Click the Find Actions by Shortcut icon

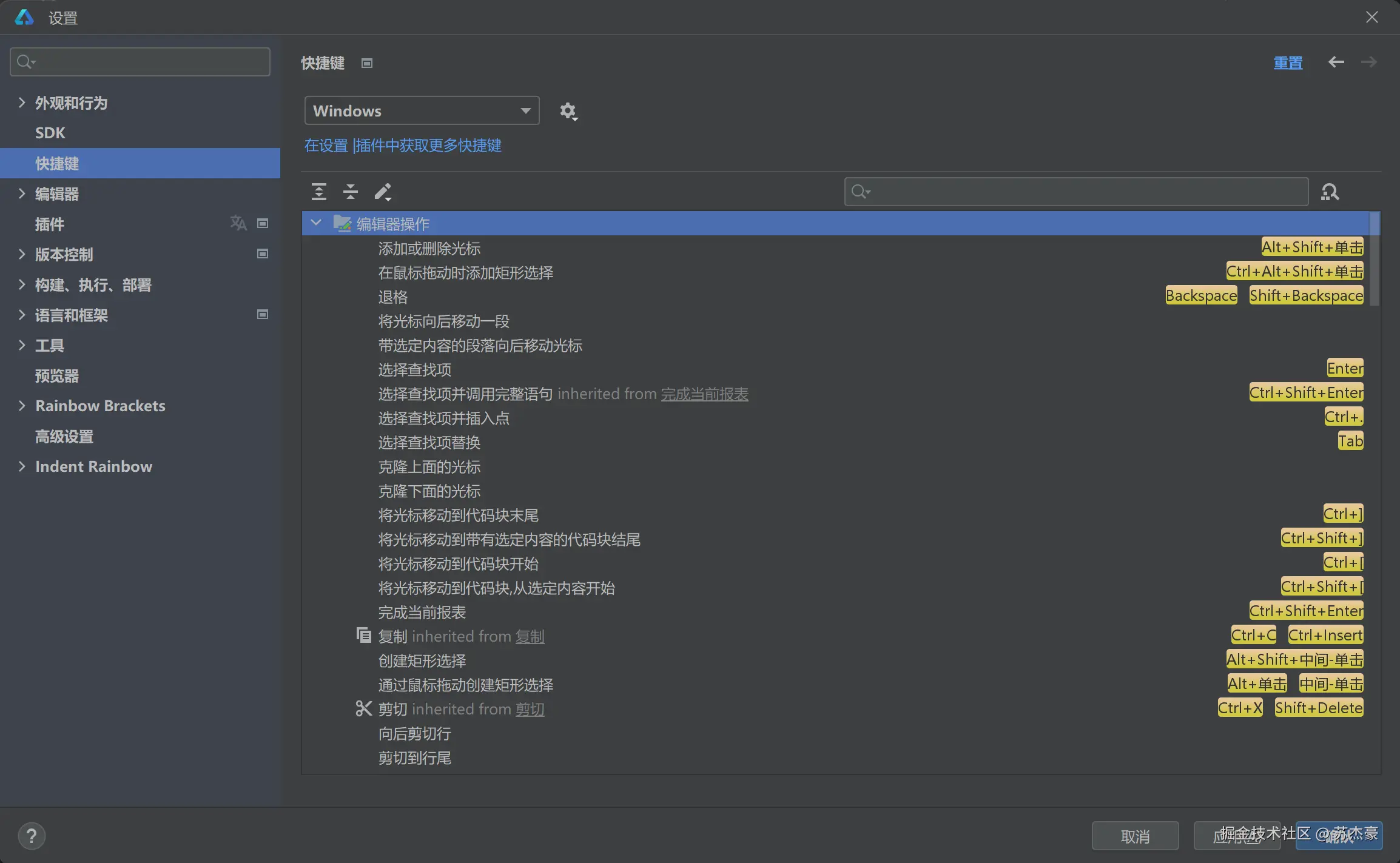pyautogui.click(x=1330, y=192)
